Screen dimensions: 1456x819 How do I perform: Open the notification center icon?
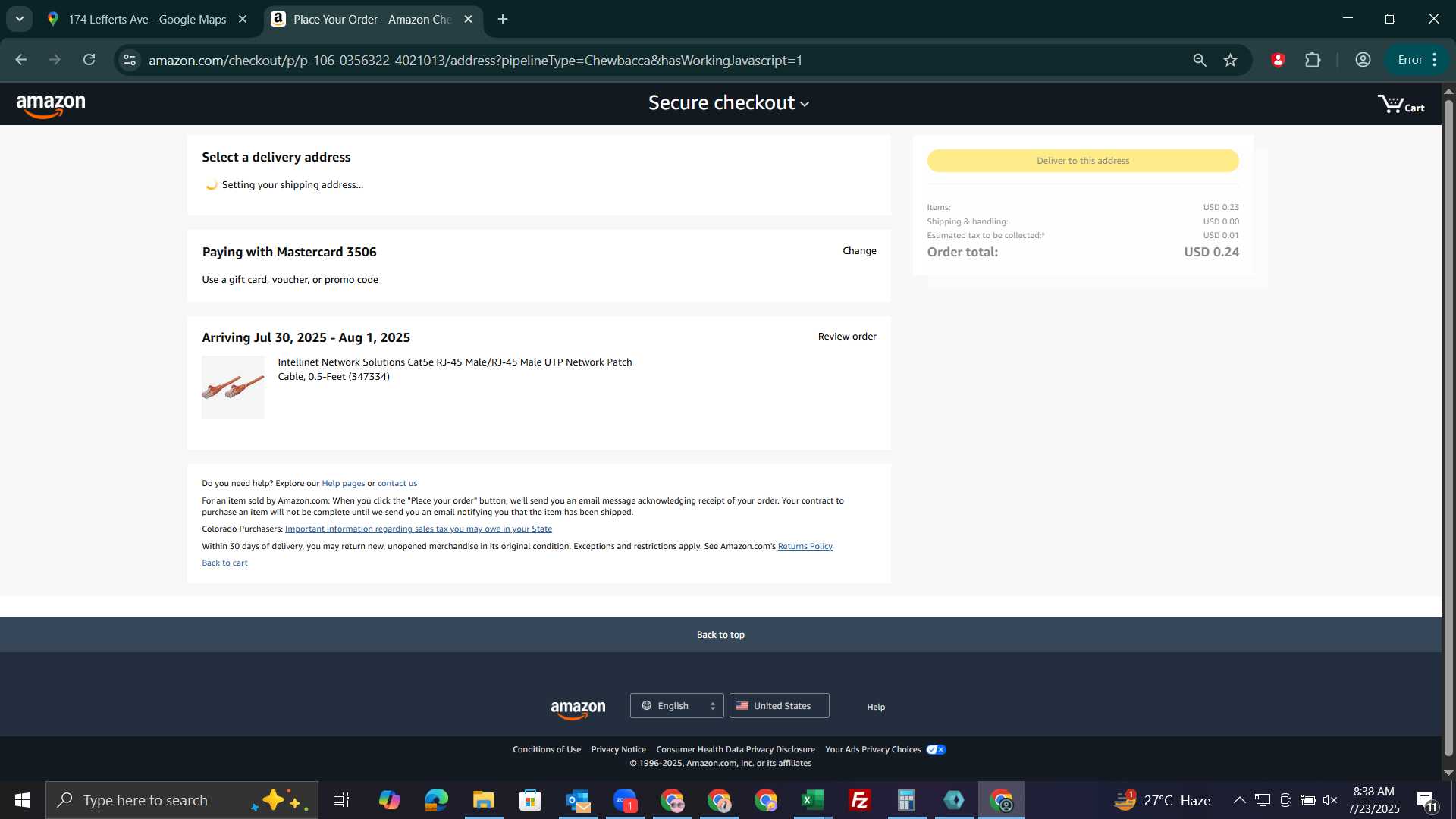click(1426, 801)
